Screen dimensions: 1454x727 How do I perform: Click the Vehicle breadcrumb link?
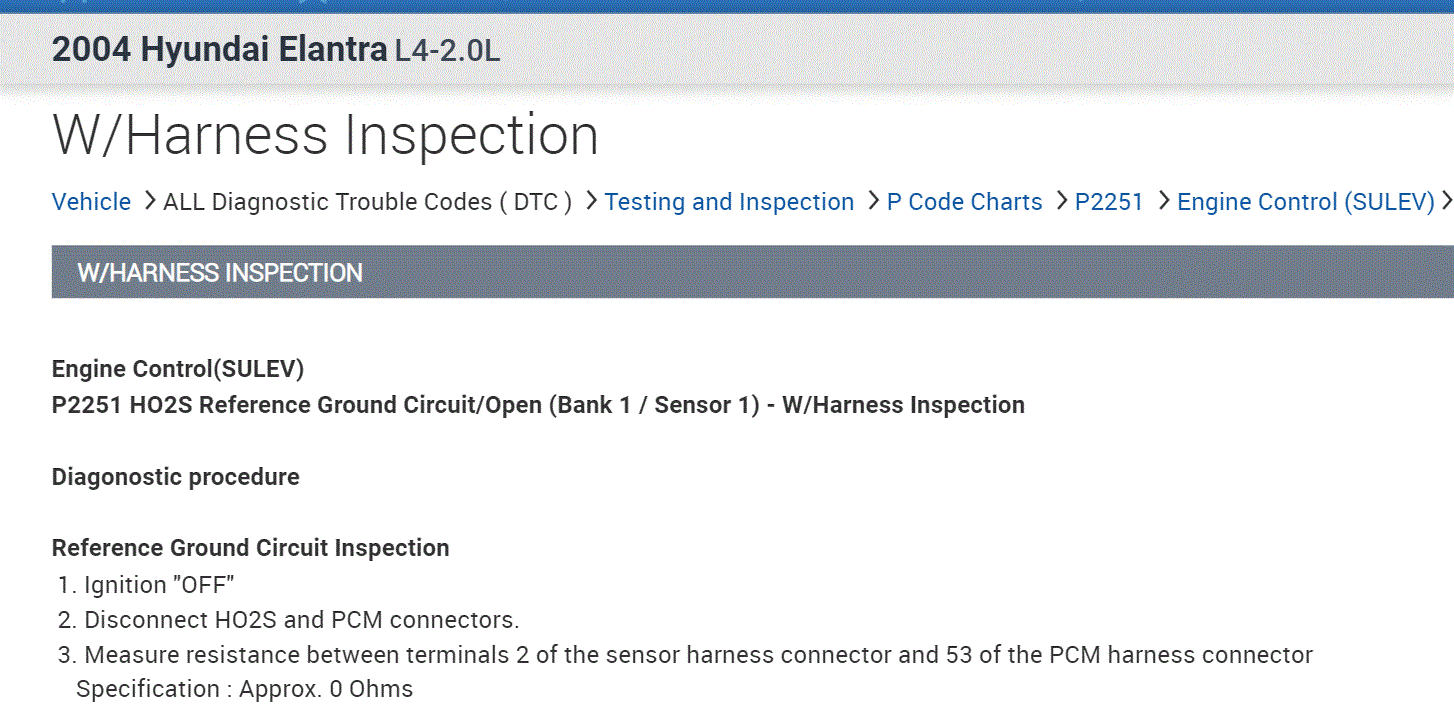point(91,202)
